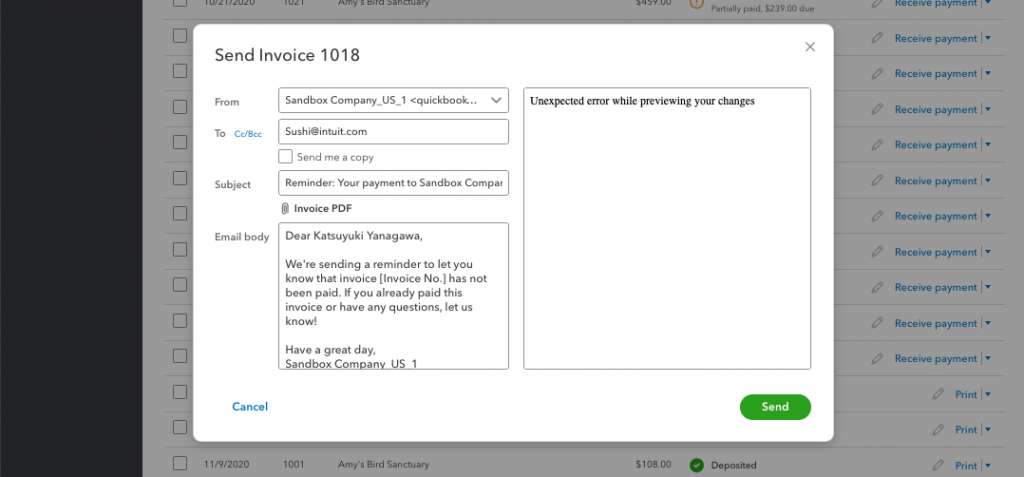Click the Cancel link in the dialog
The image size is (1024, 477).
(x=250, y=406)
